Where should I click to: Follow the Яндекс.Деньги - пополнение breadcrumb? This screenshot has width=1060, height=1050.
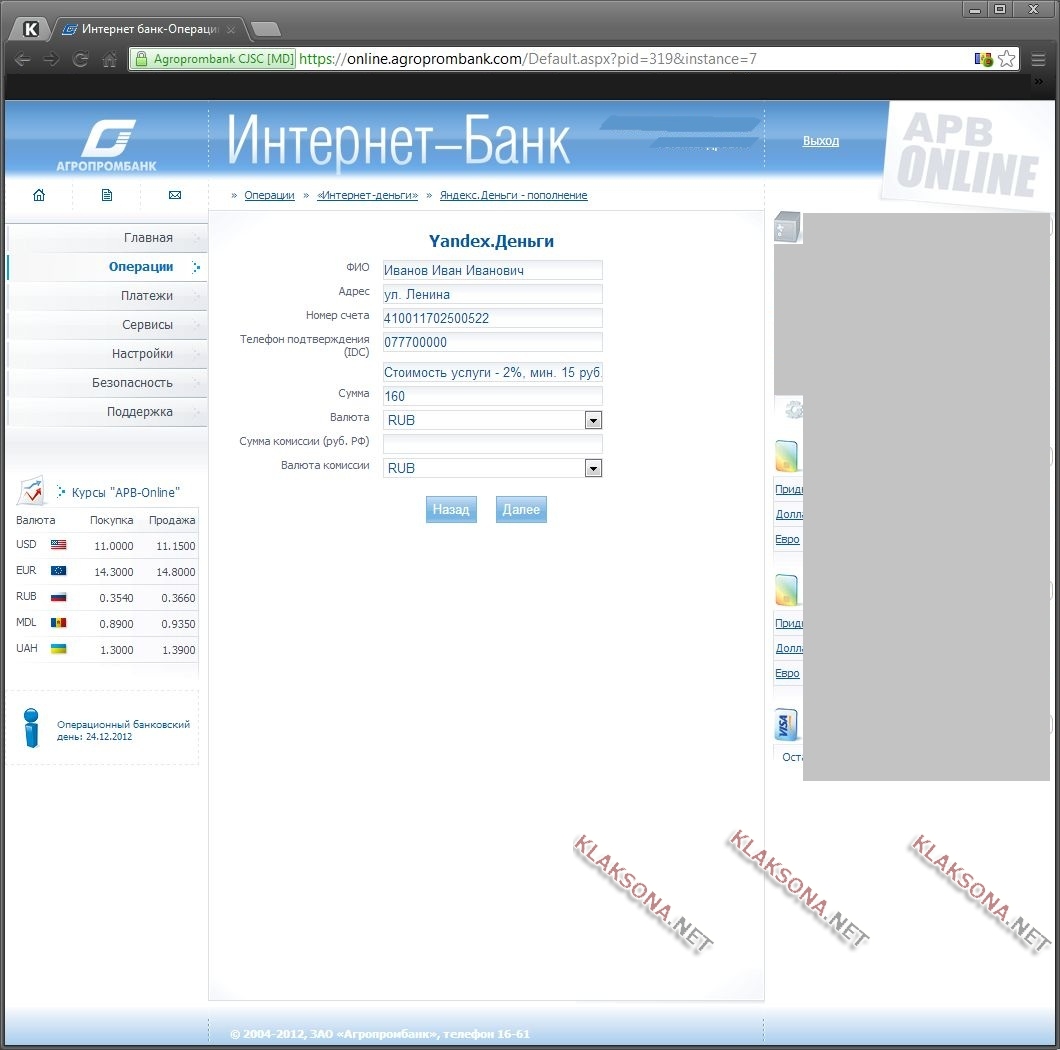click(x=514, y=195)
